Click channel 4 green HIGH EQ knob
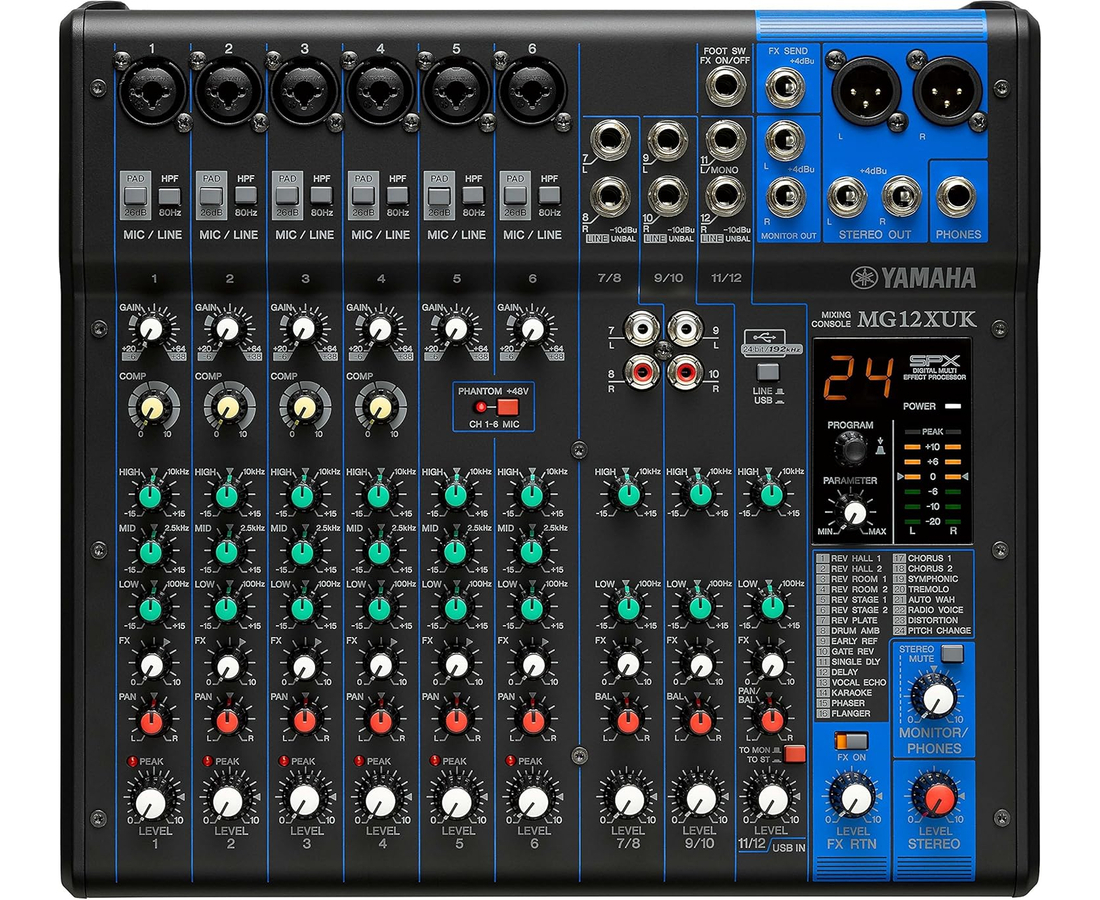This screenshot has height=900, width=1100. [x=379, y=493]
